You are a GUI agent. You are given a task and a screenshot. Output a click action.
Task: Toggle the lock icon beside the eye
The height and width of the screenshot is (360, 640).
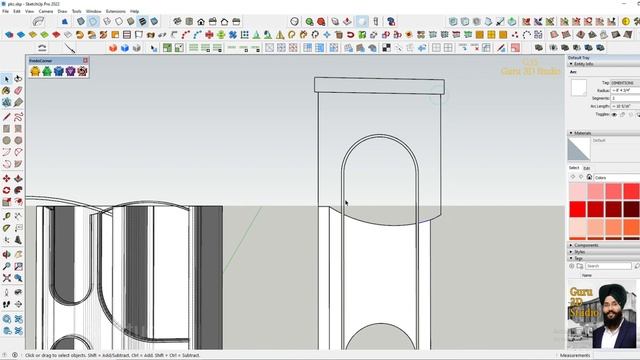(x=622, y=115)
